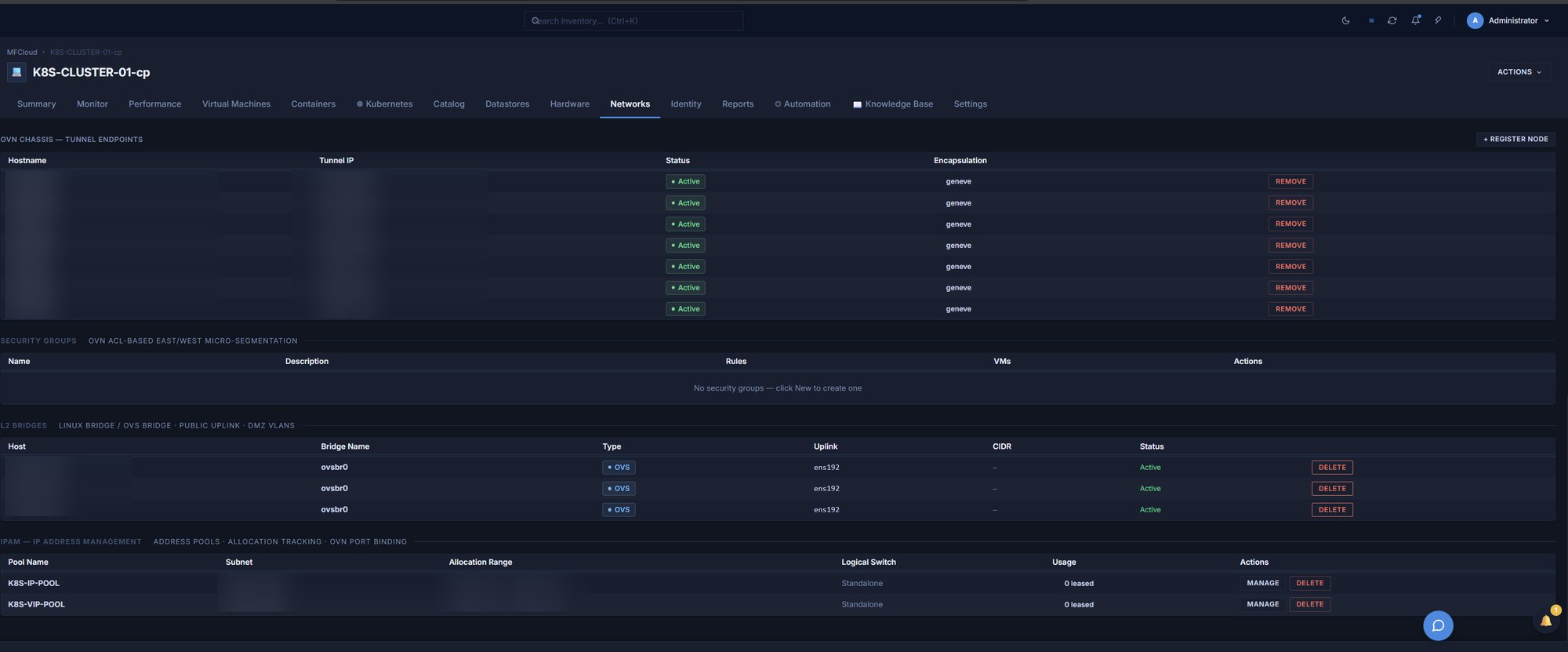Click the Kubernetes tab wheel icon
Image resolution: width=1568 pixels, height=652 pixels.
(360, 104)
